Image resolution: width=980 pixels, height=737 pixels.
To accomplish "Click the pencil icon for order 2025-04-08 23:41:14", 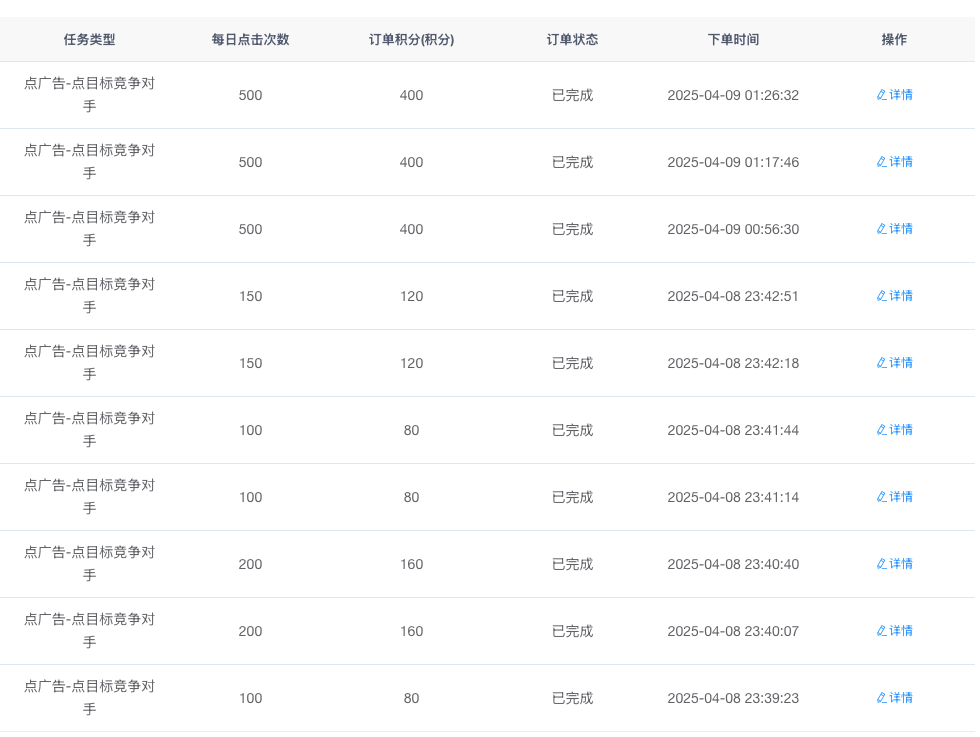I will pyautogui.click(x=882, y=497).
